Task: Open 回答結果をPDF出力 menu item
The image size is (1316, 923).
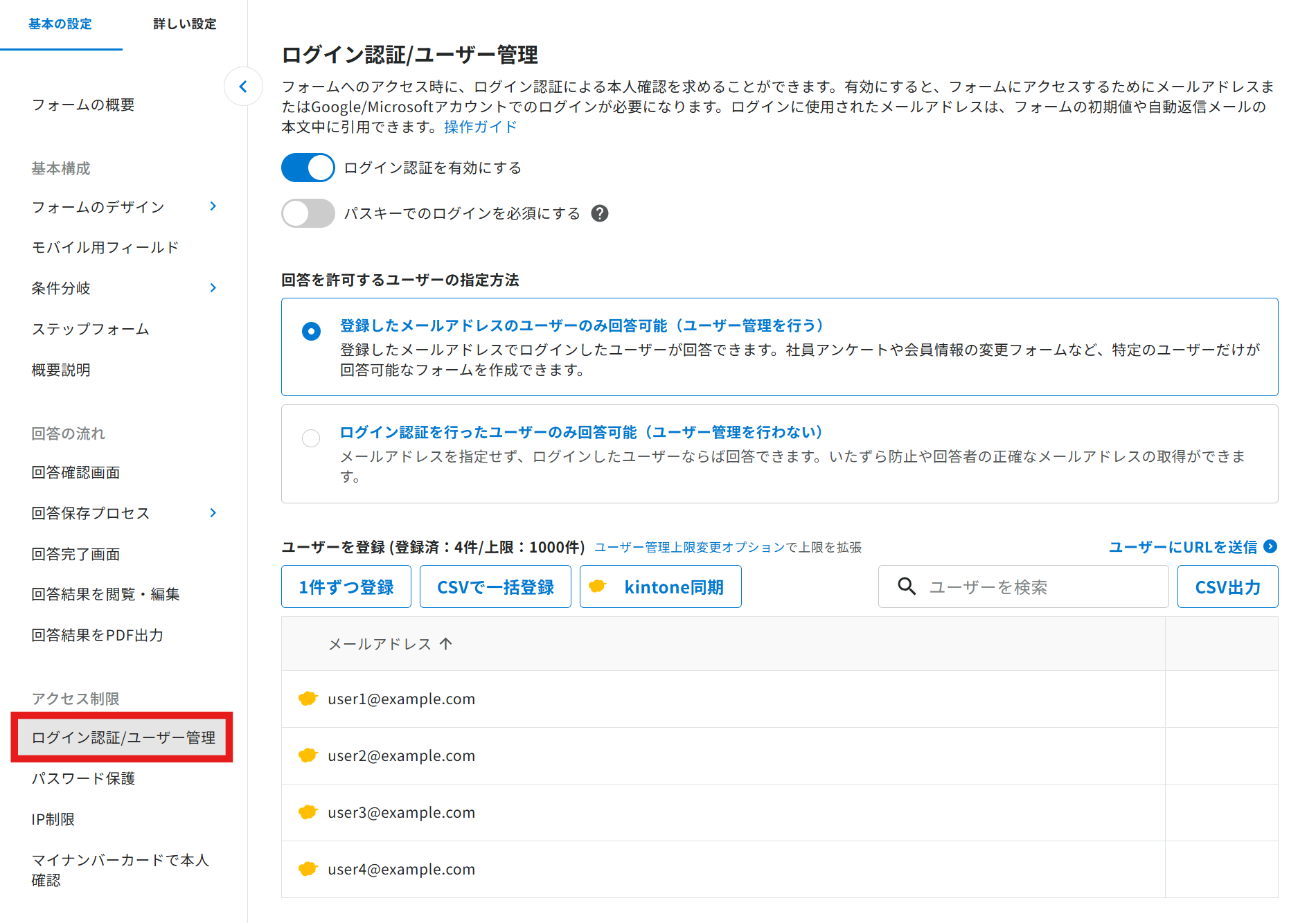Action: pos(98,635)
